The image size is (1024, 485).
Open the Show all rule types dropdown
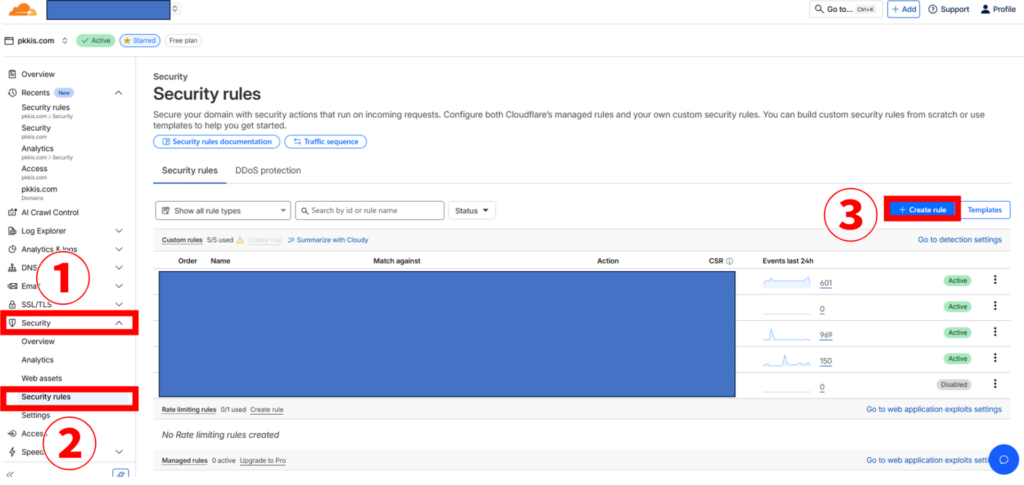coord(223,211)
